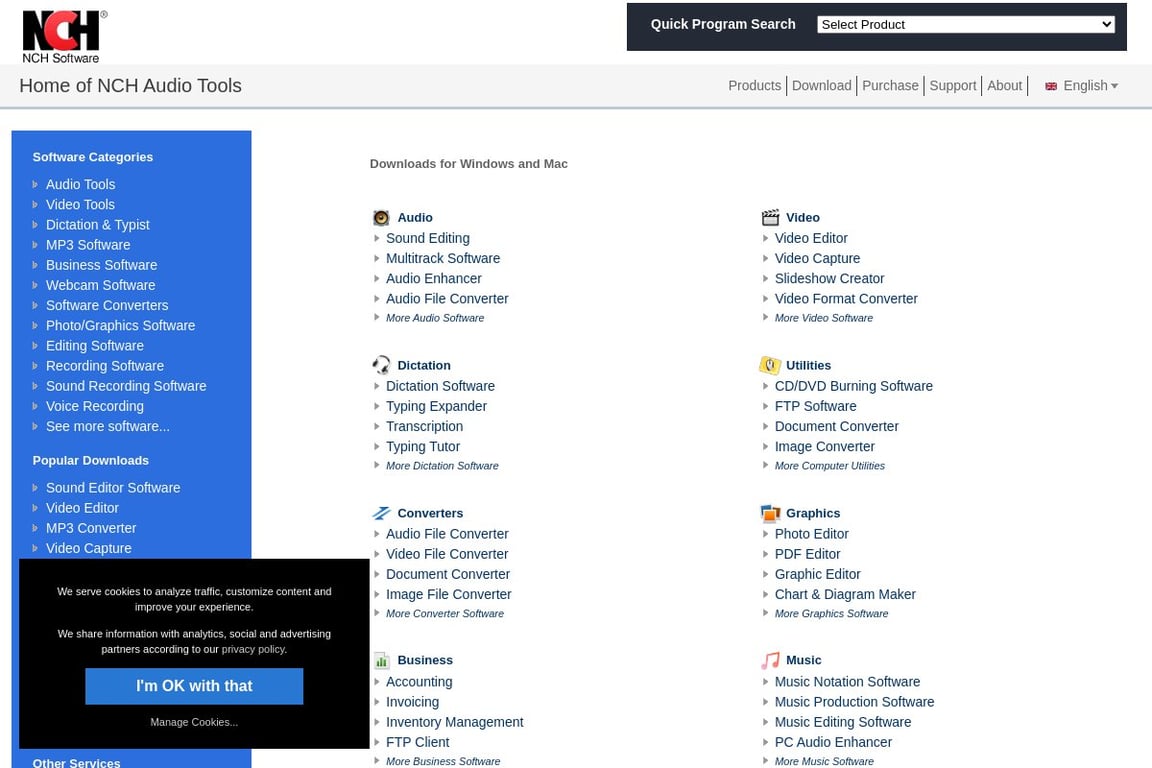Open MP3 Converter popular download

[91, 528]
